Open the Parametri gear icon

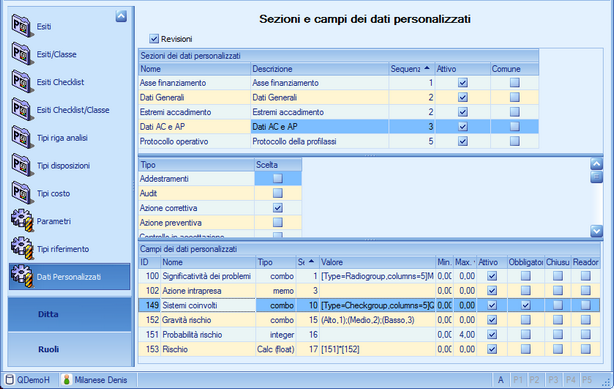coord(22,221)
